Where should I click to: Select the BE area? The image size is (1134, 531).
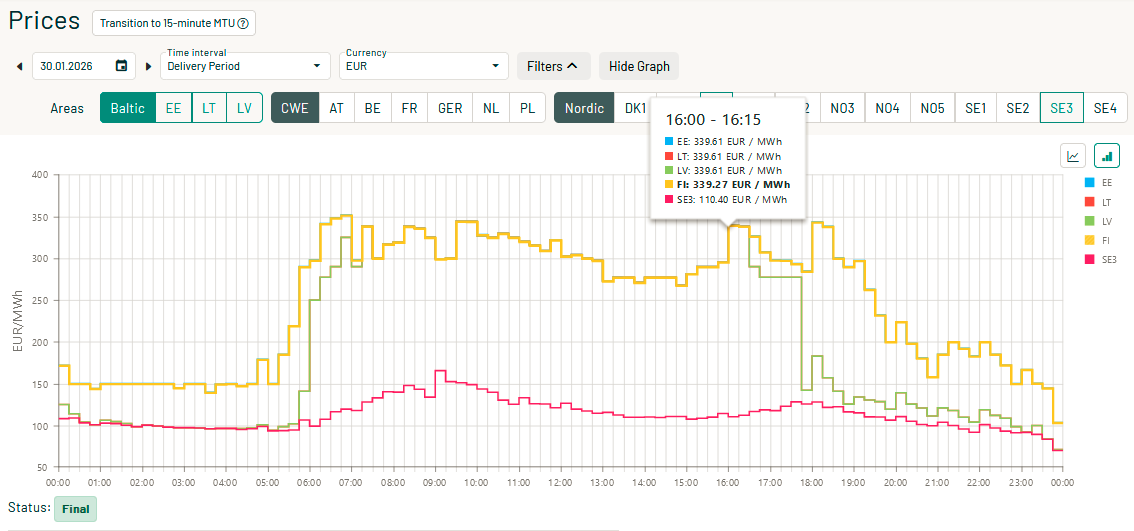point(372,109)
